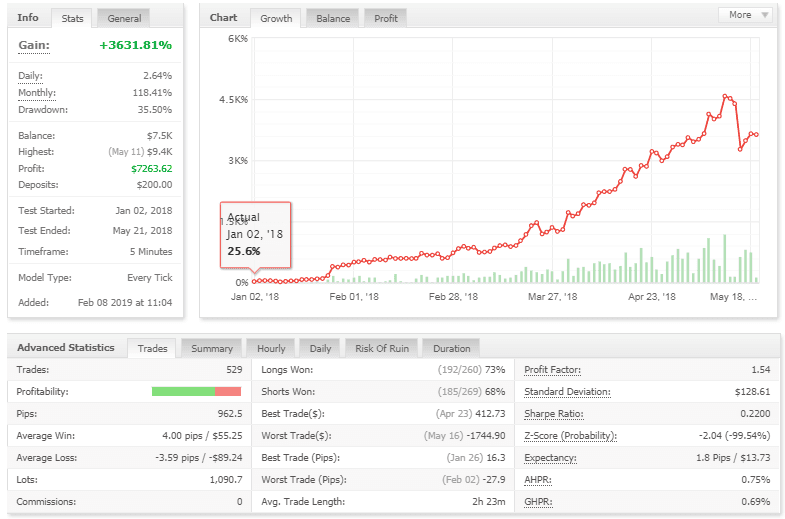Select the Trades tab in Advanced Statistics
Viewport: 785px width, 519px height.
pyautogui.click(x=152, y=348)
